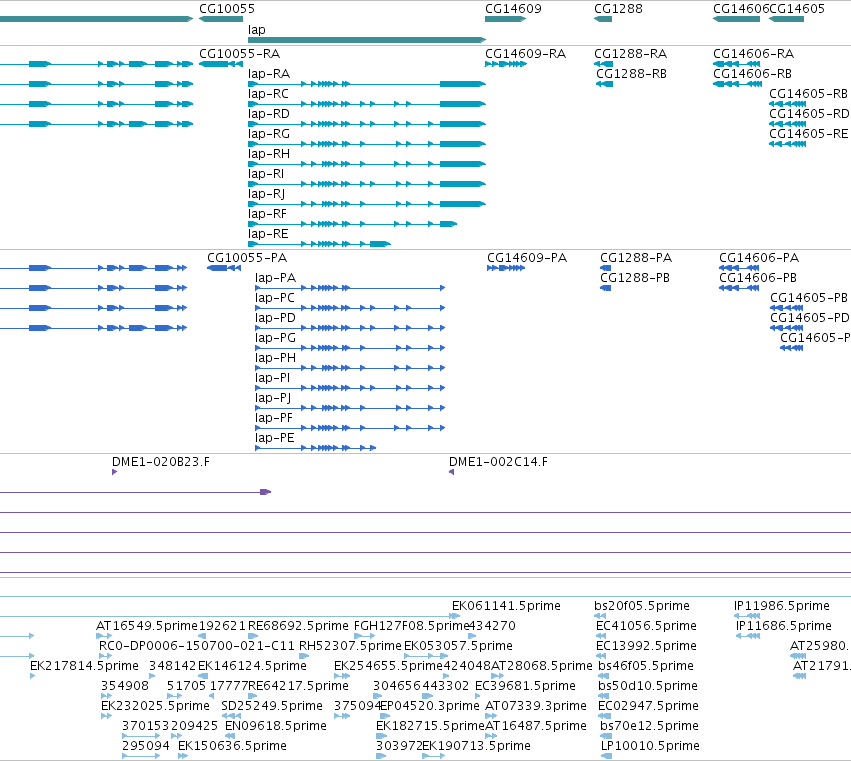851x761 pixels.
Task: Select the CG10055-RA transcript
Action: click(221, 64)
